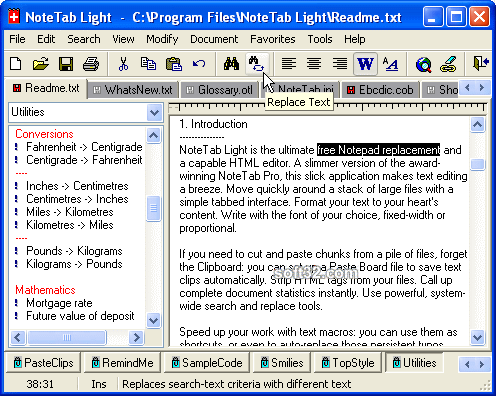Paste clipboard using the Paste icon
This screenshot has width=496, height=396.
[x=174, y=63]
